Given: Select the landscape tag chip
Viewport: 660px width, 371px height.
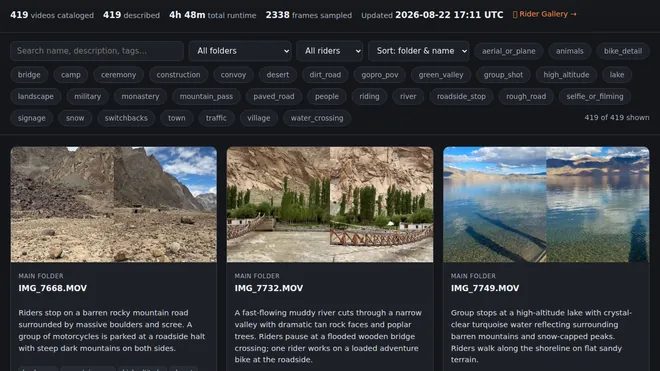Looking at the screenshot, I should [35, 96].
